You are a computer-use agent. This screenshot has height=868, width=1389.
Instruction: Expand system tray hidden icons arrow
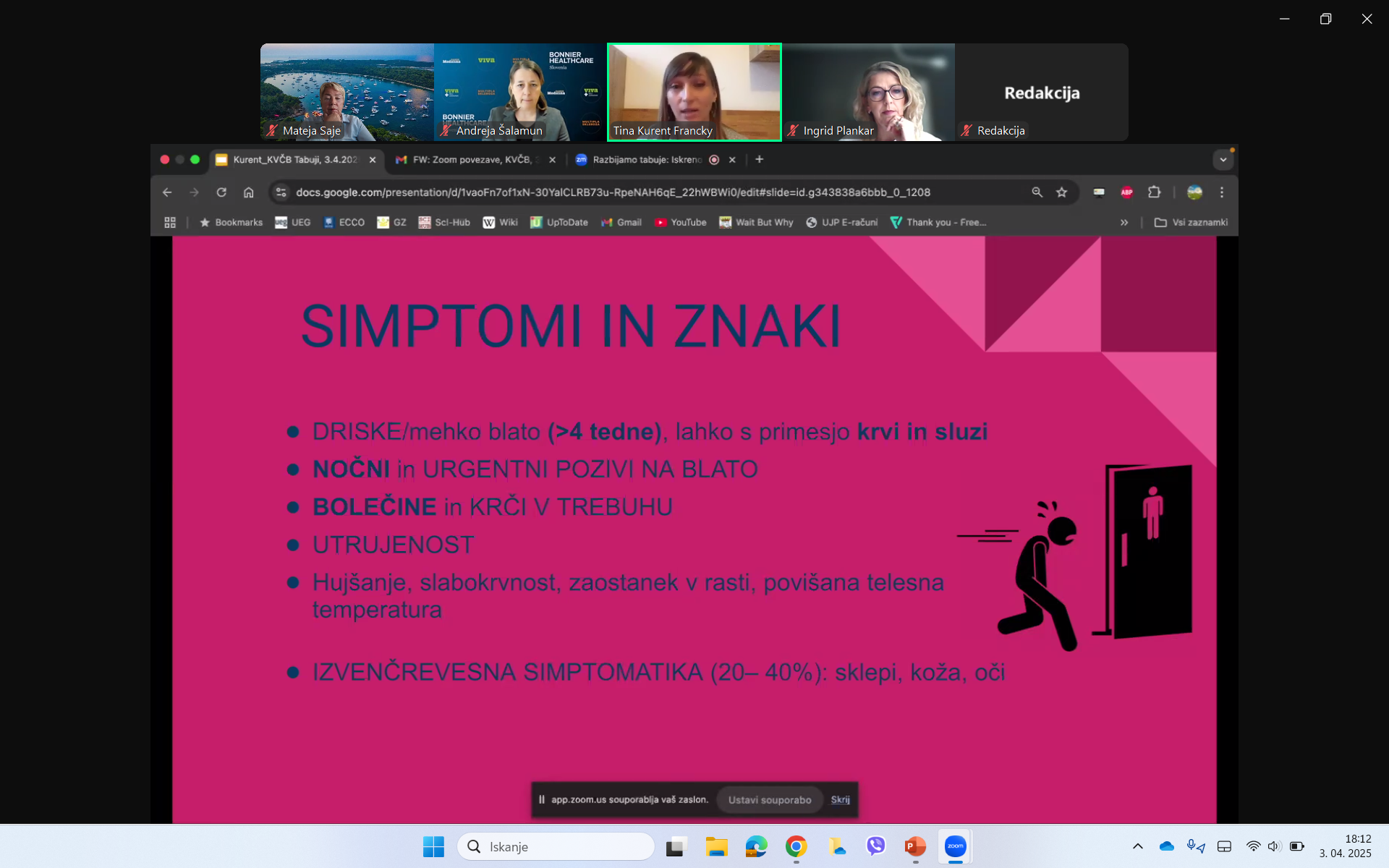click(1137, 846)
